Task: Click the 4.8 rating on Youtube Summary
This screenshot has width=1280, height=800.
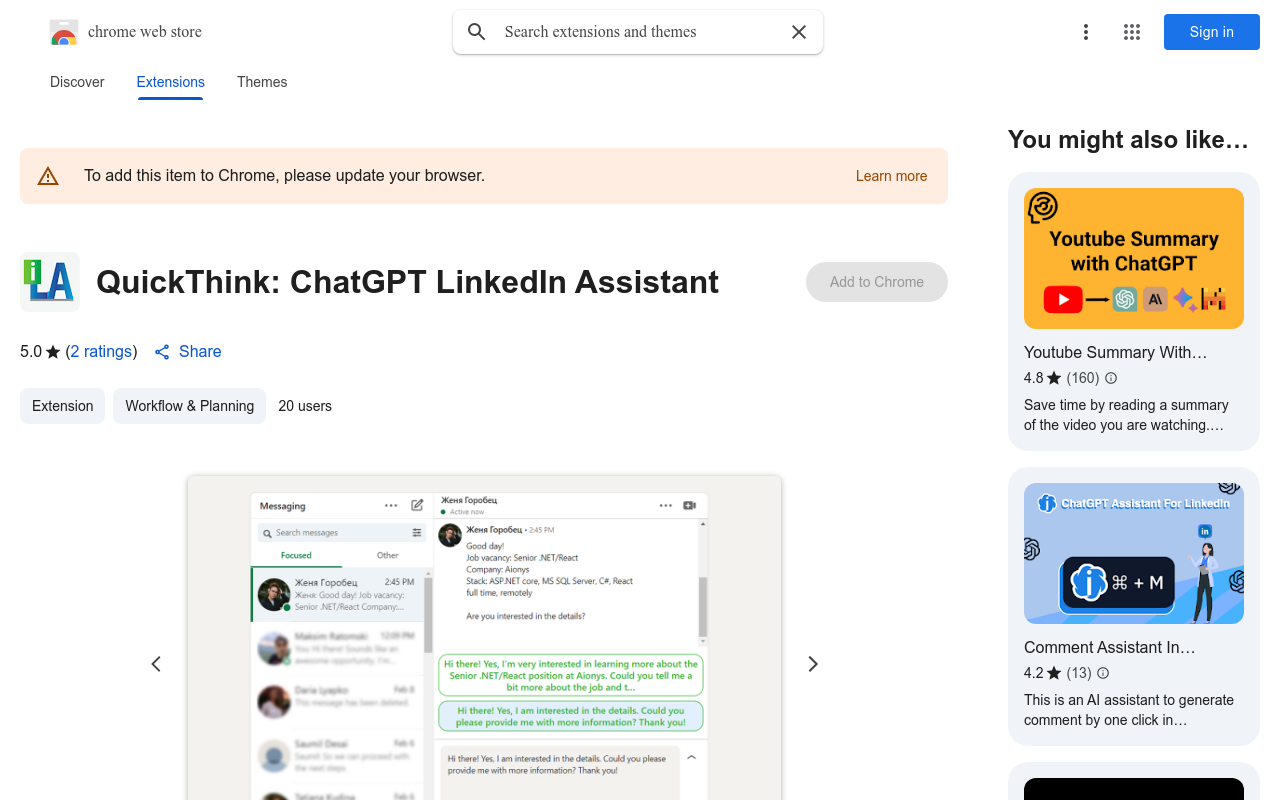Action: coord(1033,378)
